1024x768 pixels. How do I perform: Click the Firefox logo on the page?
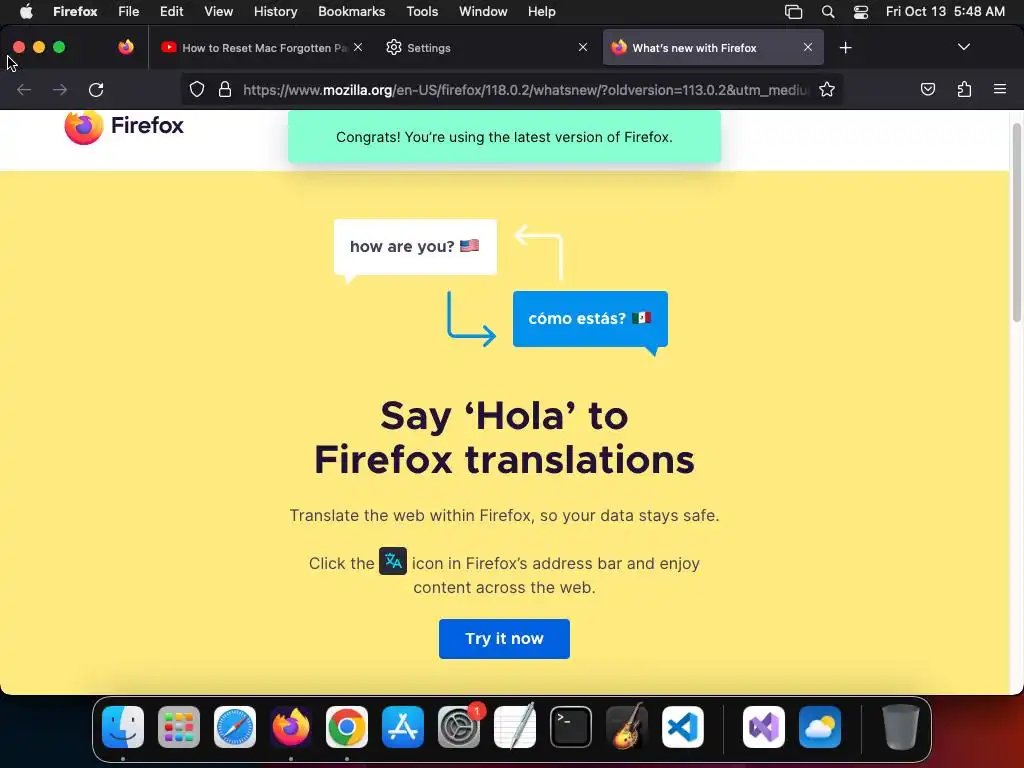tap(124, 125)
